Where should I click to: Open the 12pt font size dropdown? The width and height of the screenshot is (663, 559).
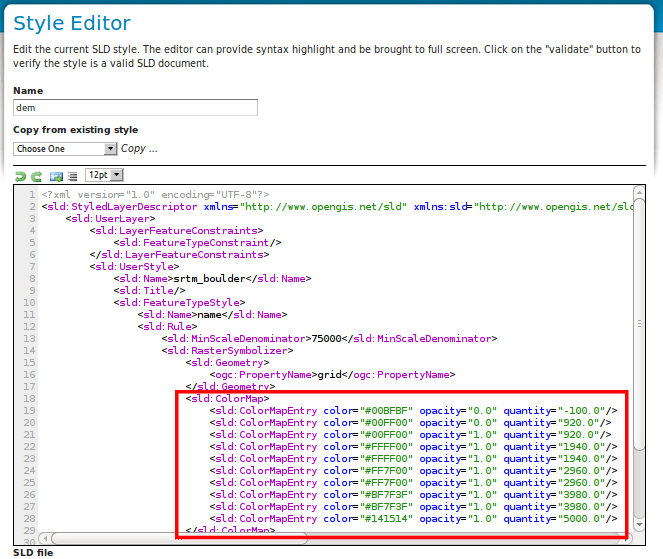[x=104, y=175]
